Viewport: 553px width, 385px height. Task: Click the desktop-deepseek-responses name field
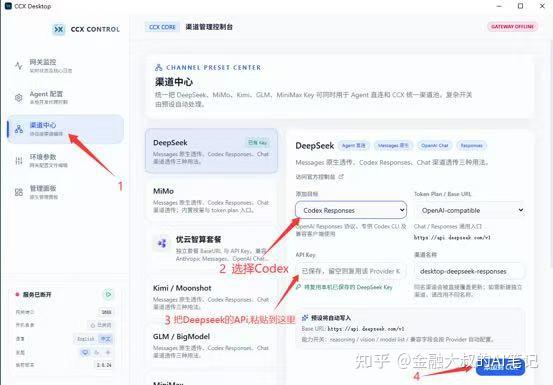[470, 271]
